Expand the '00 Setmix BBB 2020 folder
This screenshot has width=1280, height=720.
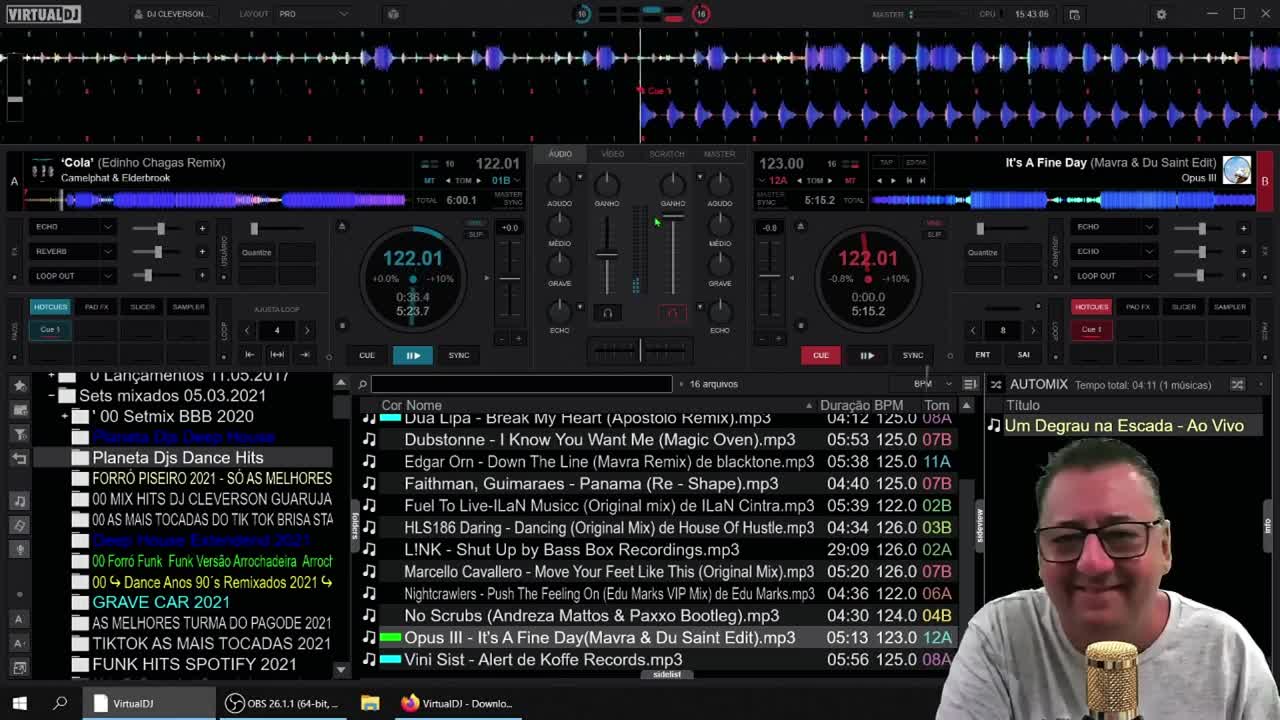point(65,416)
